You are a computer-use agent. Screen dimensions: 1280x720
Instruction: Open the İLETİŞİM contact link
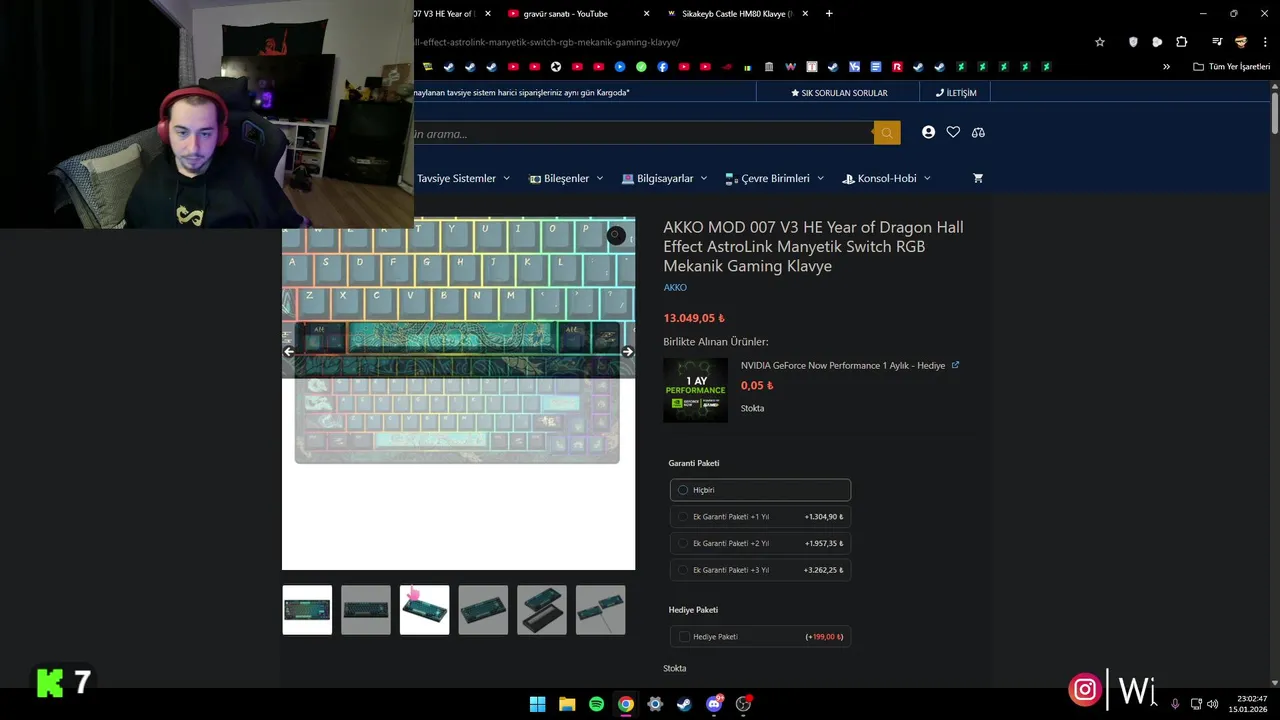pos(956,93)
